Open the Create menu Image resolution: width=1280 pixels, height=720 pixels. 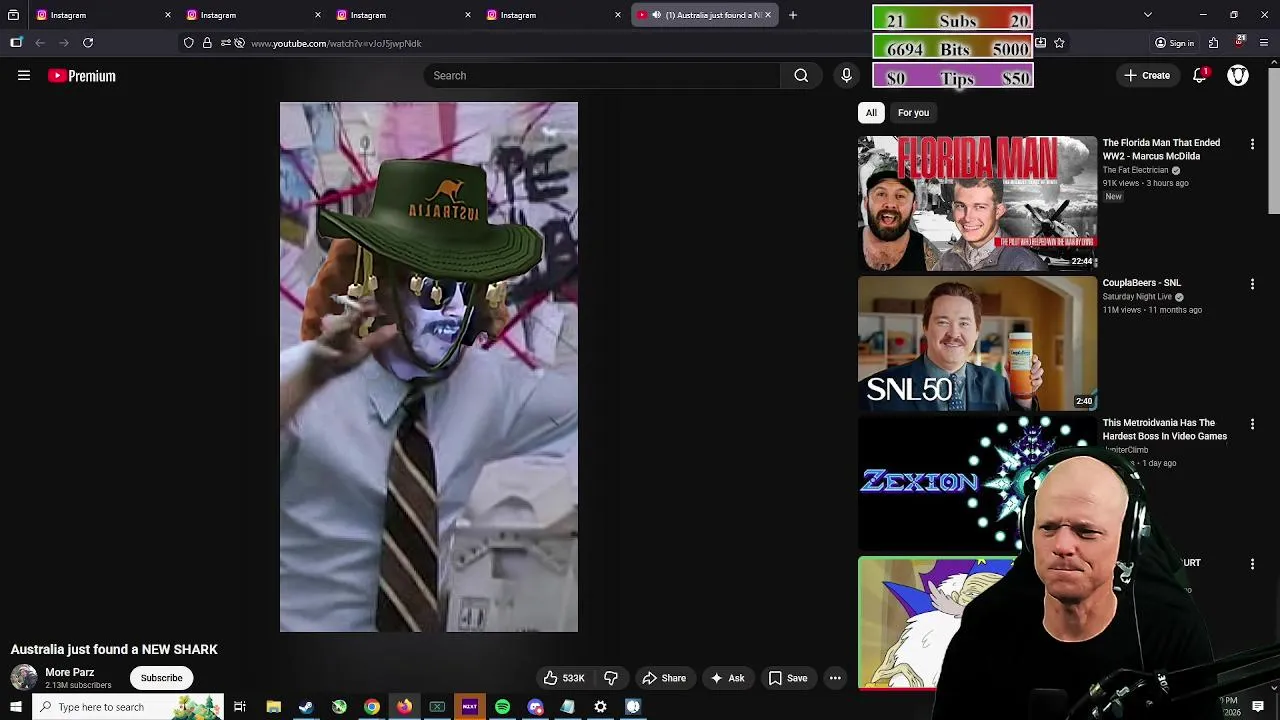pos(1146,75)
